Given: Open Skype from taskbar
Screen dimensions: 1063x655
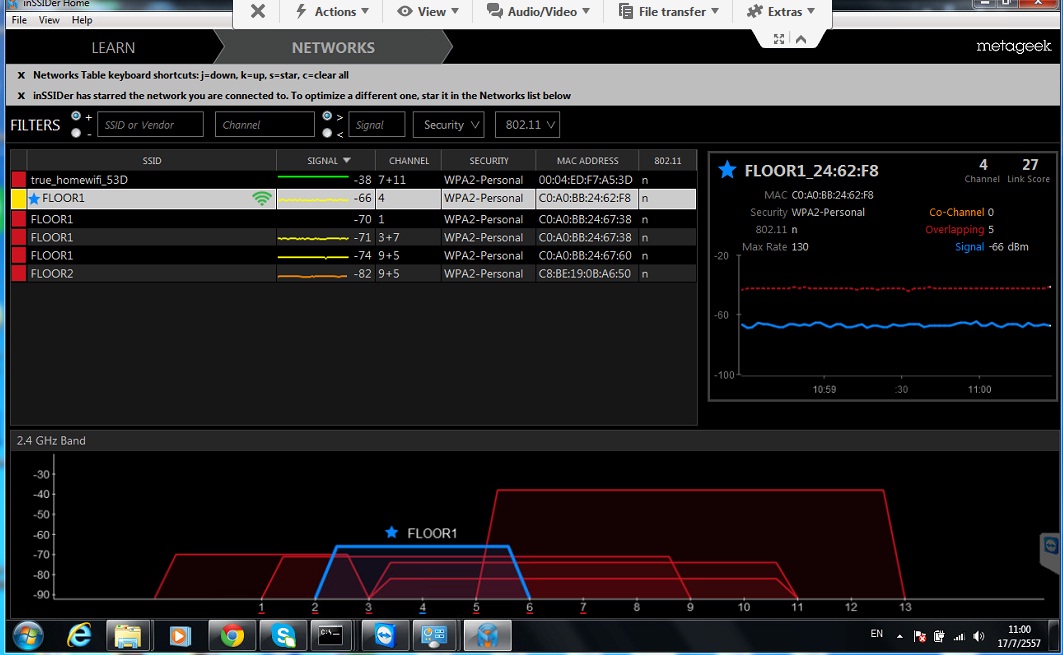Looking at the screenshot, I should (283, 636).
